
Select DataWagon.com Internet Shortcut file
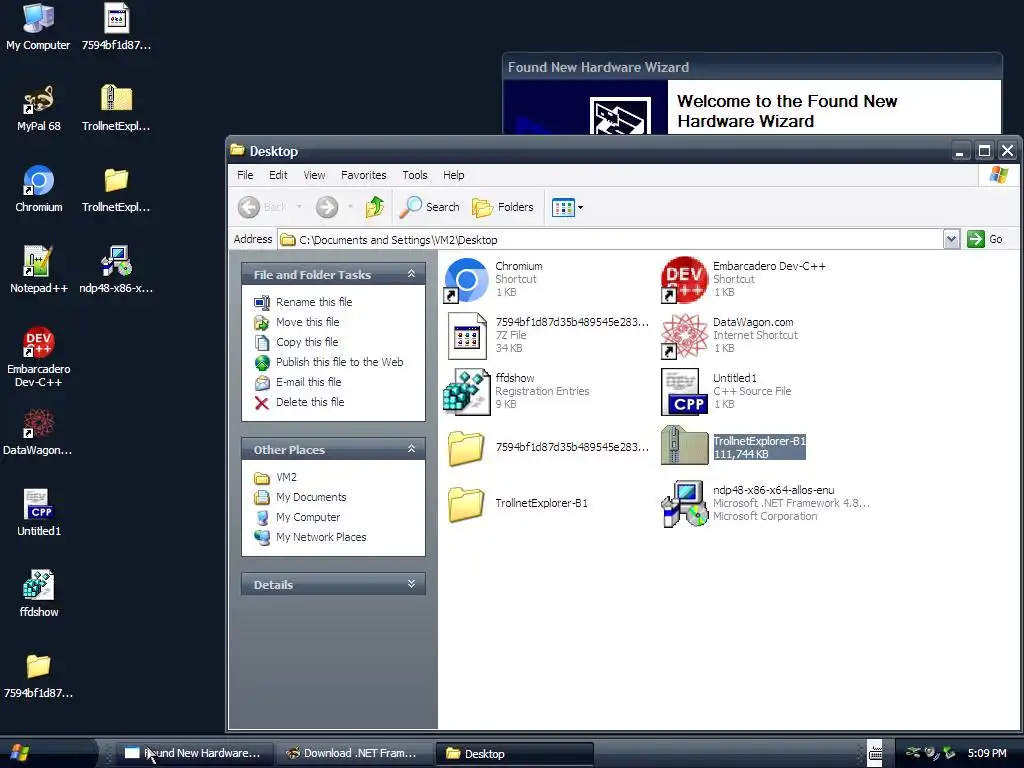[729, 335]
